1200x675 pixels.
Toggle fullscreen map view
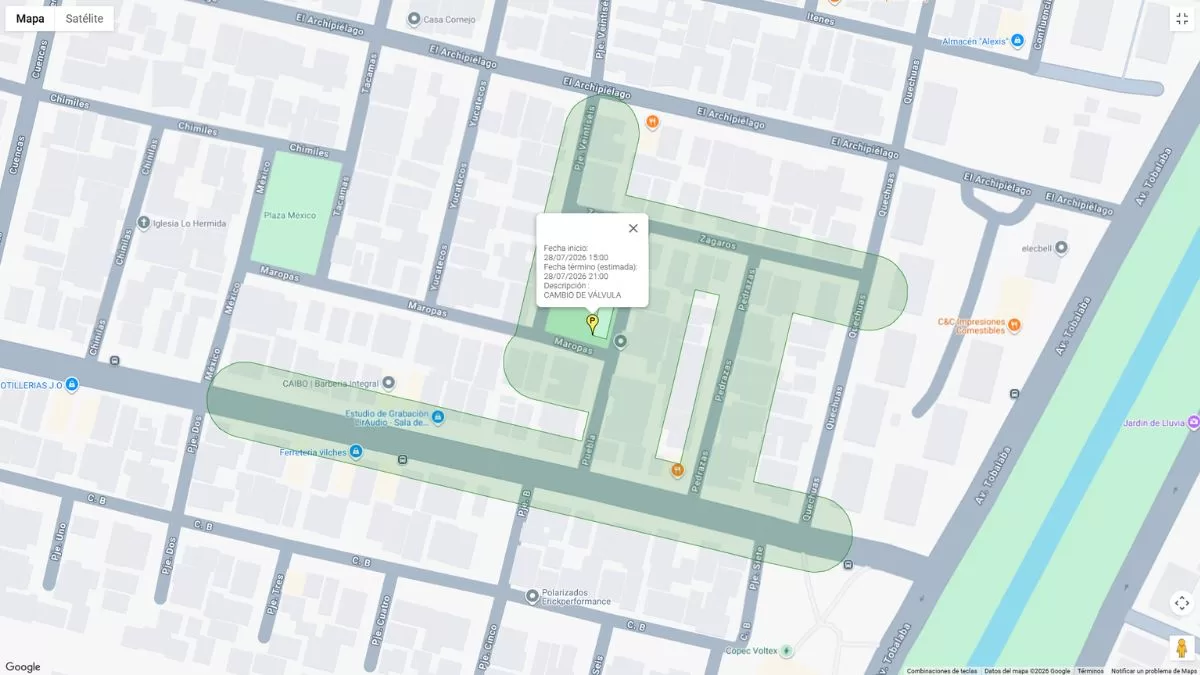tap(1181, 19)
